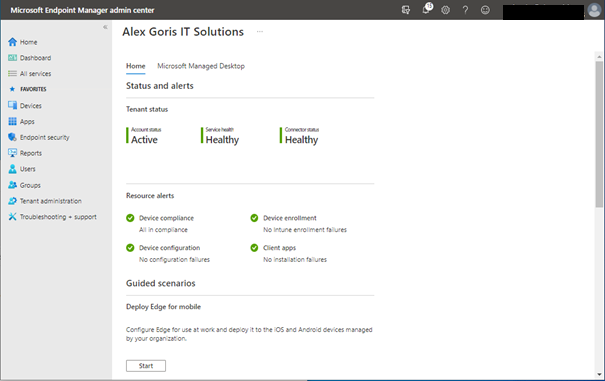
Task: Open the settings gear icon
Action: (446, 10)
